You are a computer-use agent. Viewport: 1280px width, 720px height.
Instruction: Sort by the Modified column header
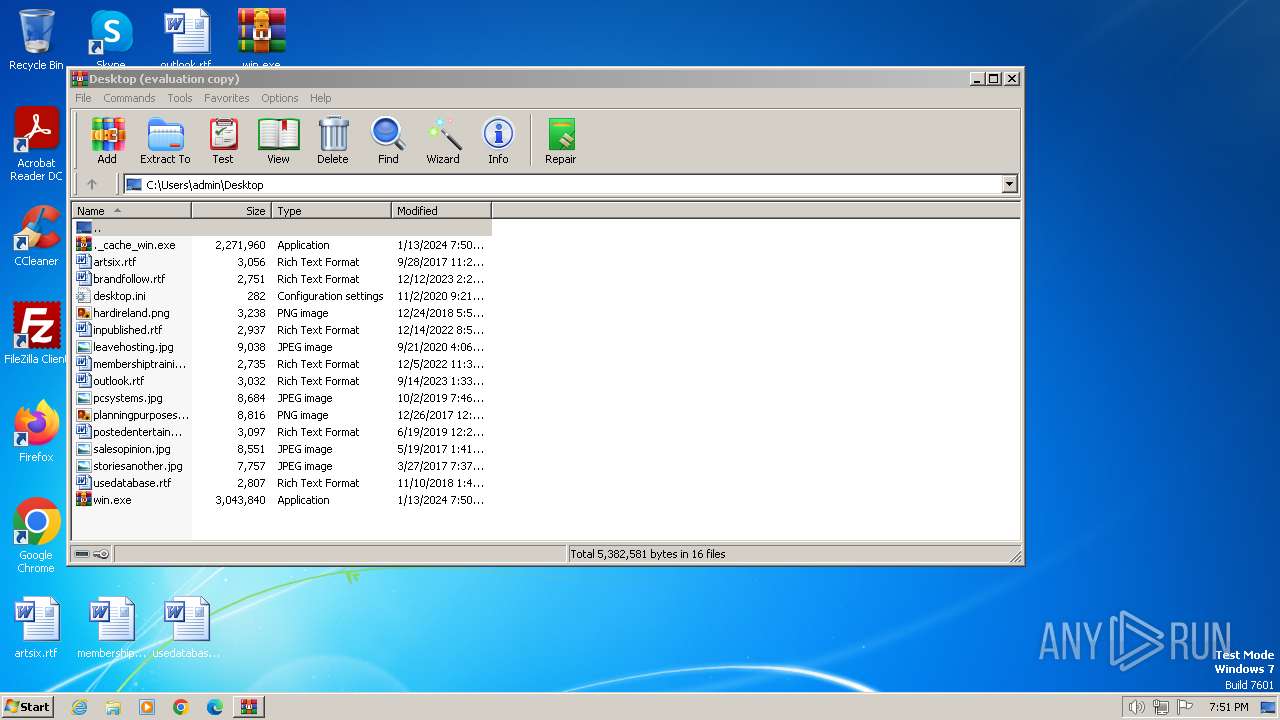point(441,211)
